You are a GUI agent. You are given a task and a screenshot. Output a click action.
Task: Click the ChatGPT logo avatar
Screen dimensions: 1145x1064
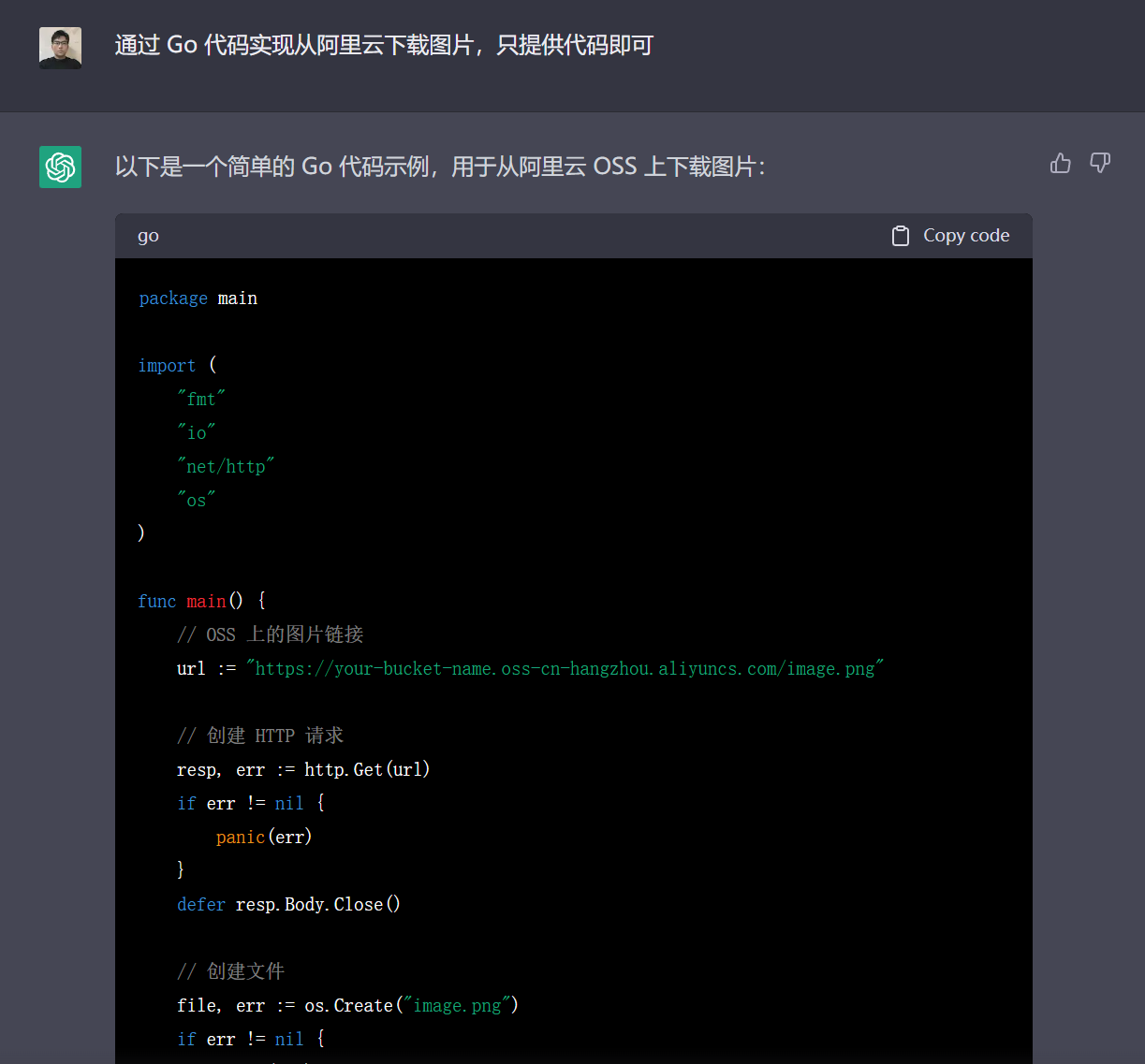coord(60,167)
